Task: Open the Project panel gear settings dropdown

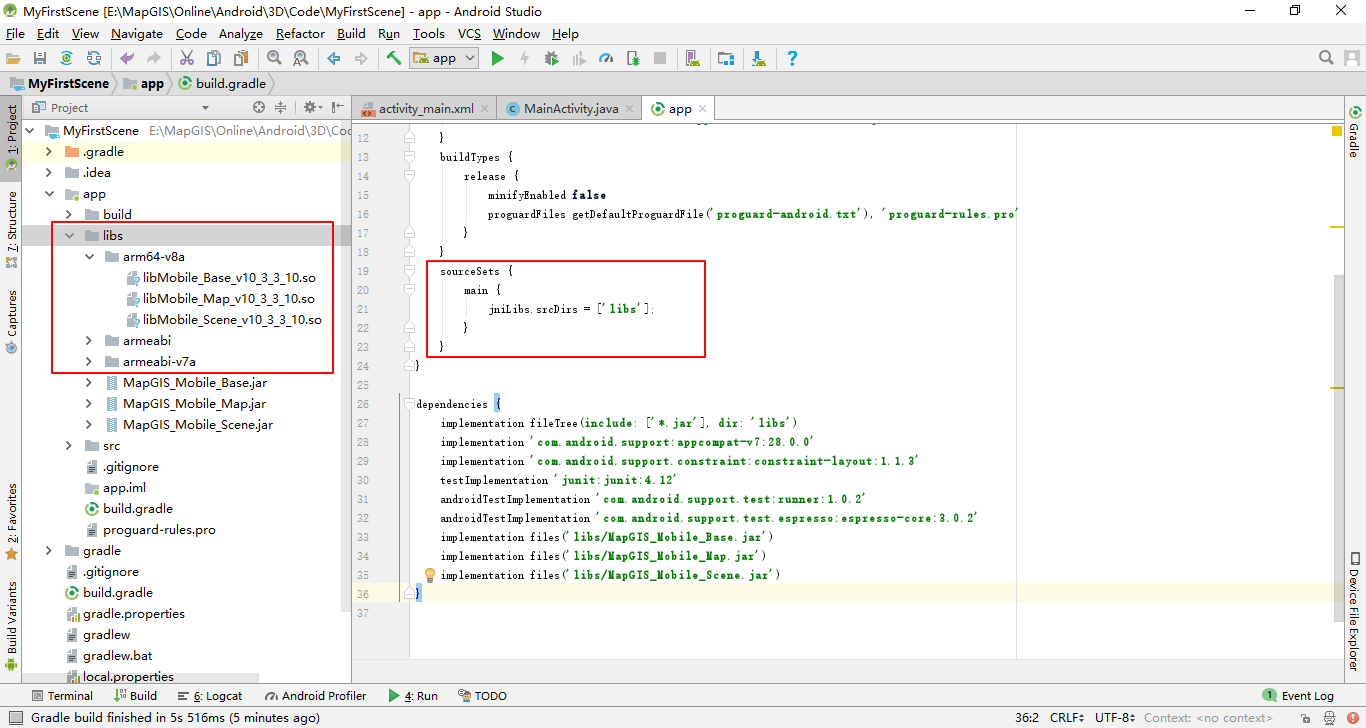Action: coord(313,107)
